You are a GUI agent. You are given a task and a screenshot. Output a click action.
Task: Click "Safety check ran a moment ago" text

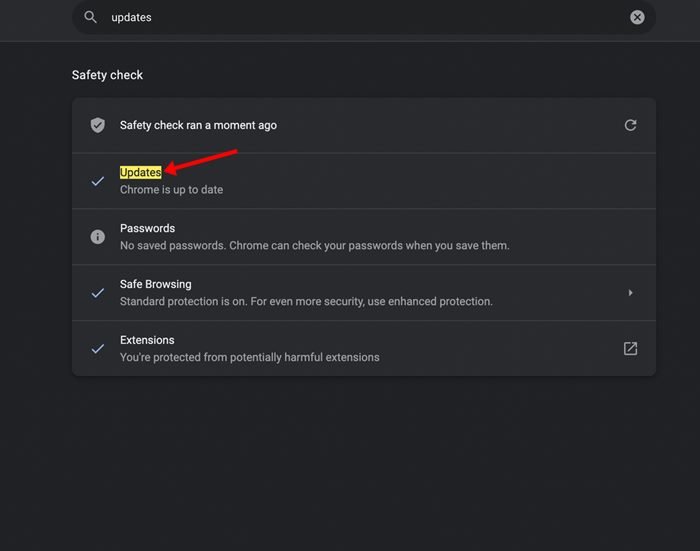pos(198,125)
